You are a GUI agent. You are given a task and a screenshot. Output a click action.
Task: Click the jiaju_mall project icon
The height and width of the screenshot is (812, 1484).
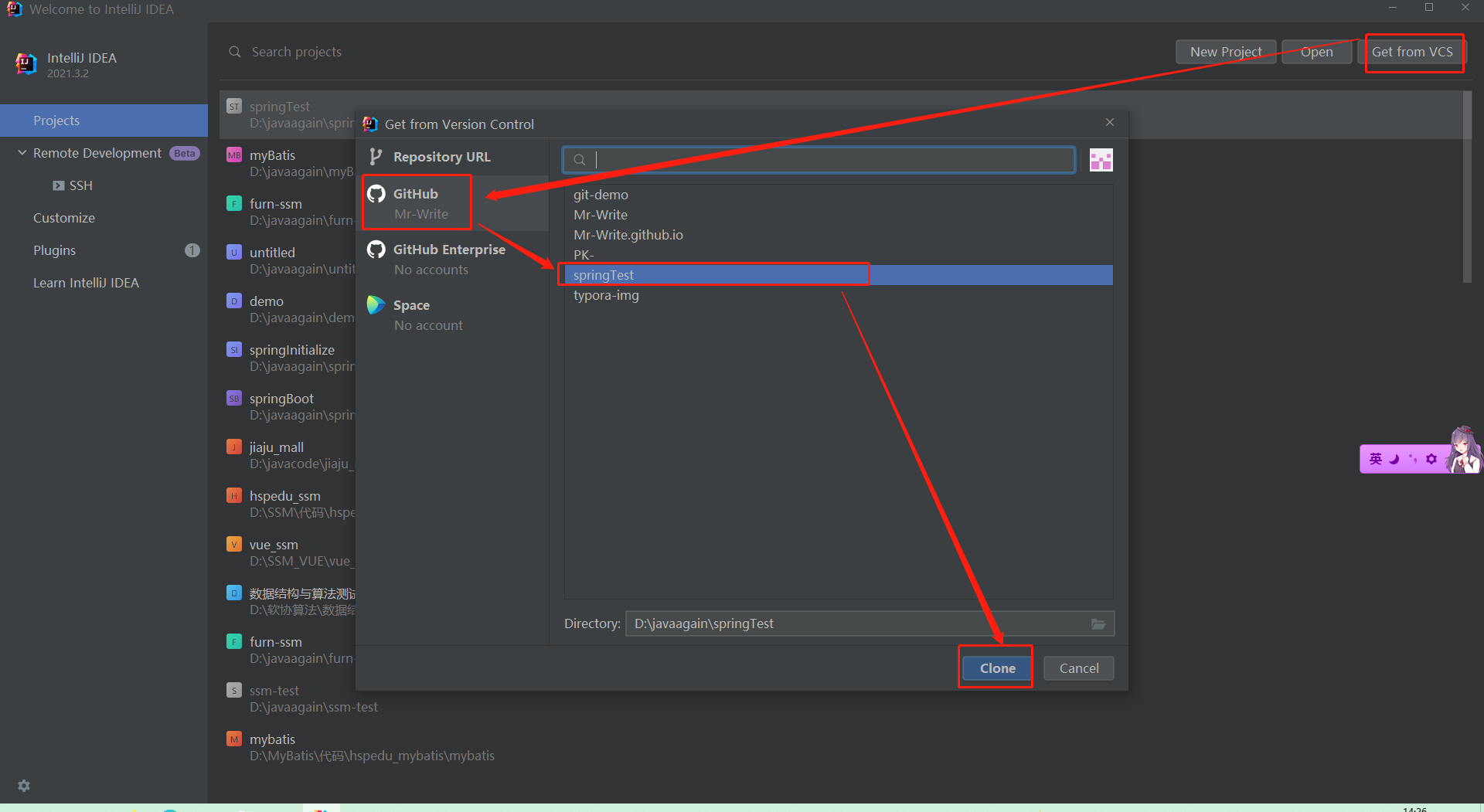click(x=234, y=447)
